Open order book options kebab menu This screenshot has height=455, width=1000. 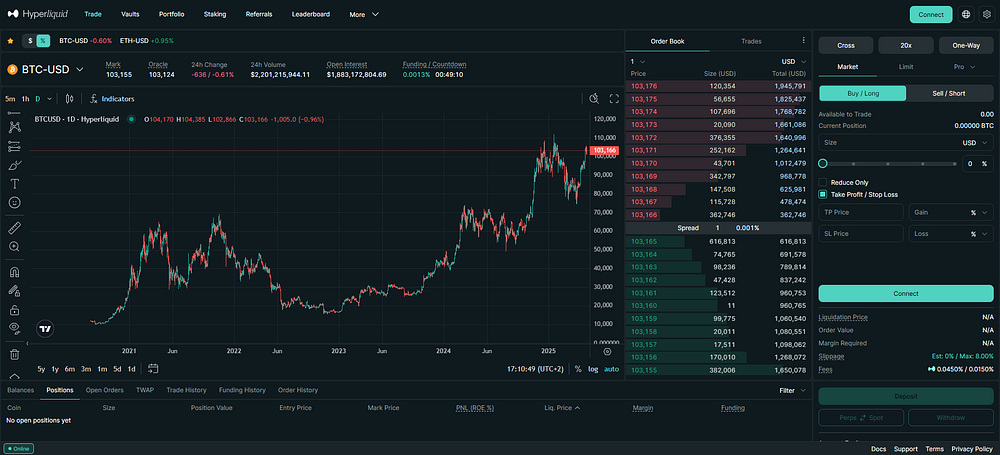click(x=804, y=40)
